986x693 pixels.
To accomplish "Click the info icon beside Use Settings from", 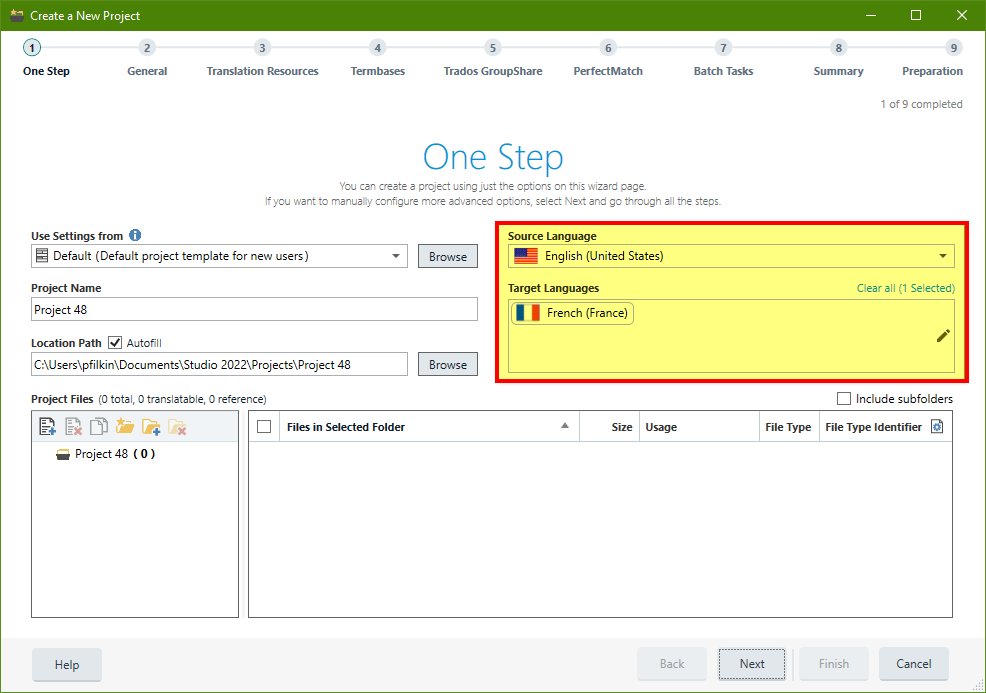I will point(135,235).
